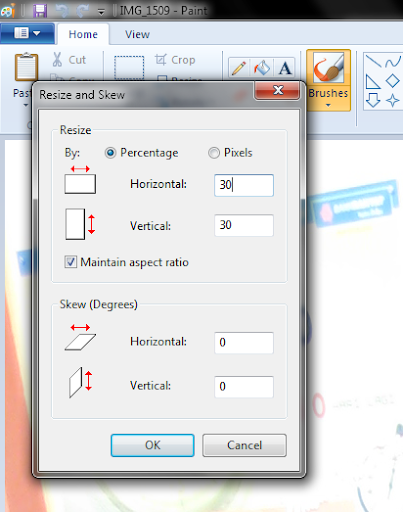Redo action in quick access toolbar
Image resolution: width=403 pixels, height=512 pixels.
[x=82, y=10]
